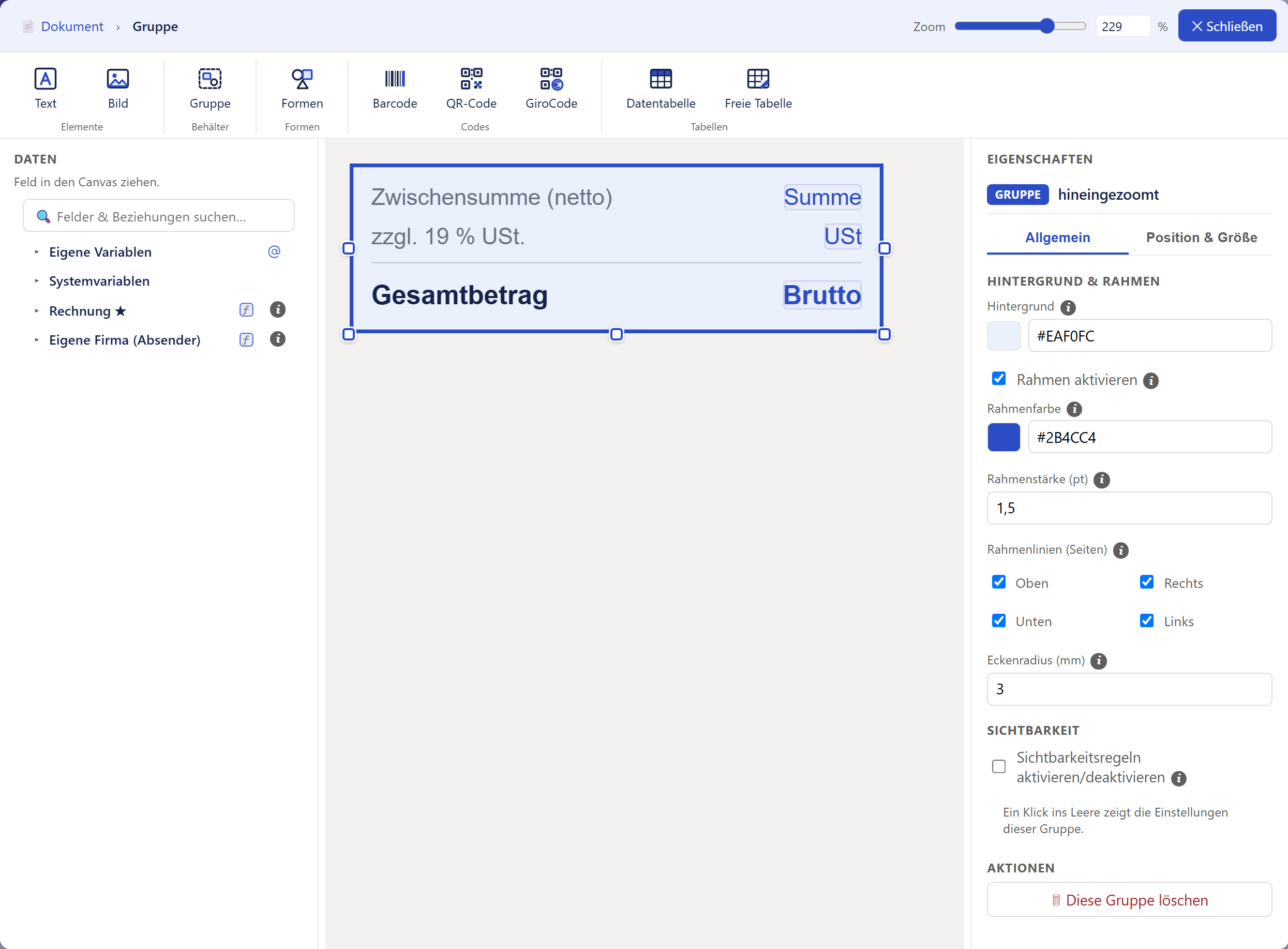Enable Sichtbarkeitsregeln checkbox
The height and width of the screenshot is (949, 1288).
(998, 766)
